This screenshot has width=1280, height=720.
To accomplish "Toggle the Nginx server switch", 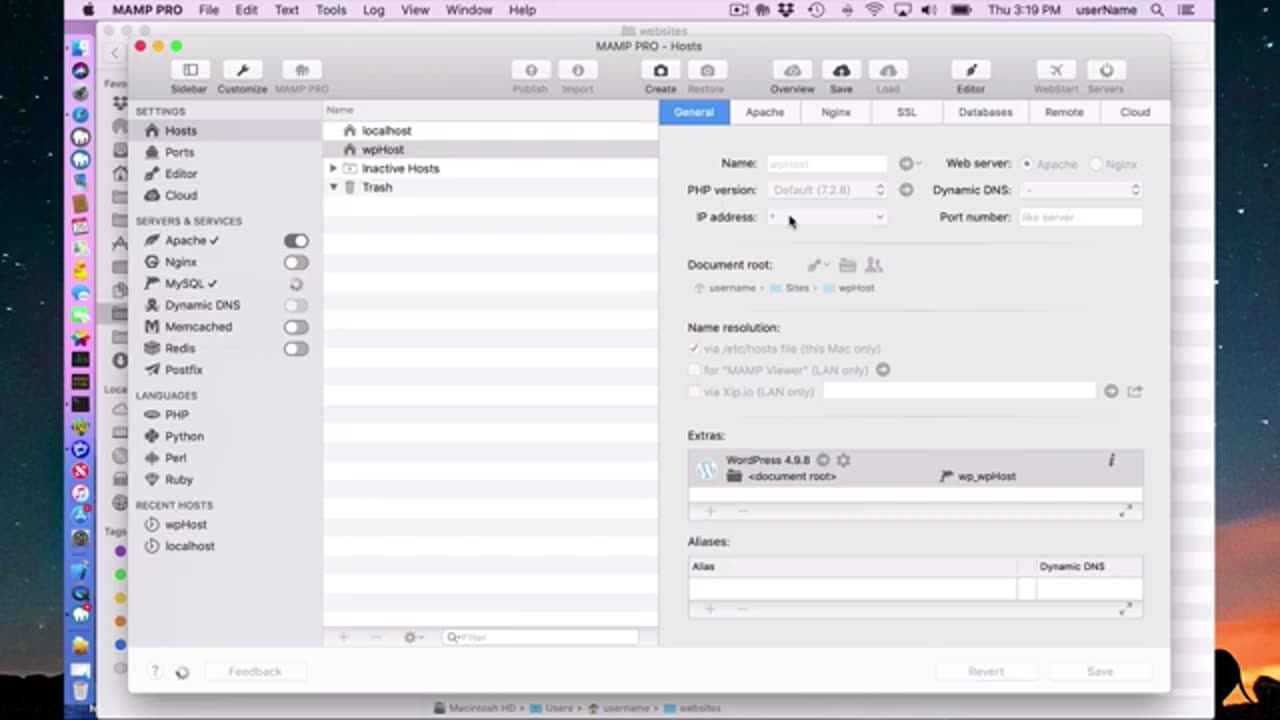I will coord(296,262).
